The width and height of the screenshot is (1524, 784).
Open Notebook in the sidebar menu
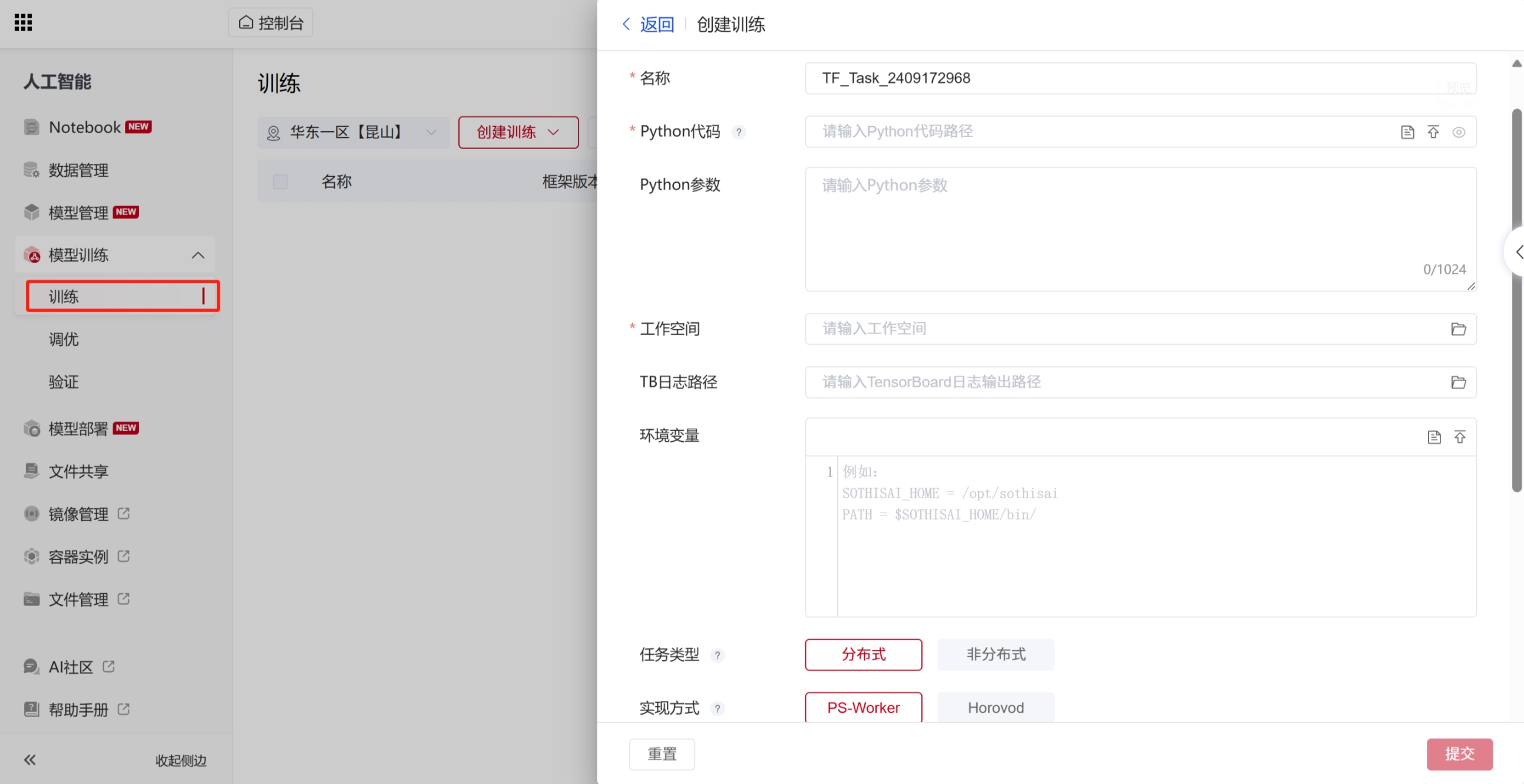click(85, 127)
